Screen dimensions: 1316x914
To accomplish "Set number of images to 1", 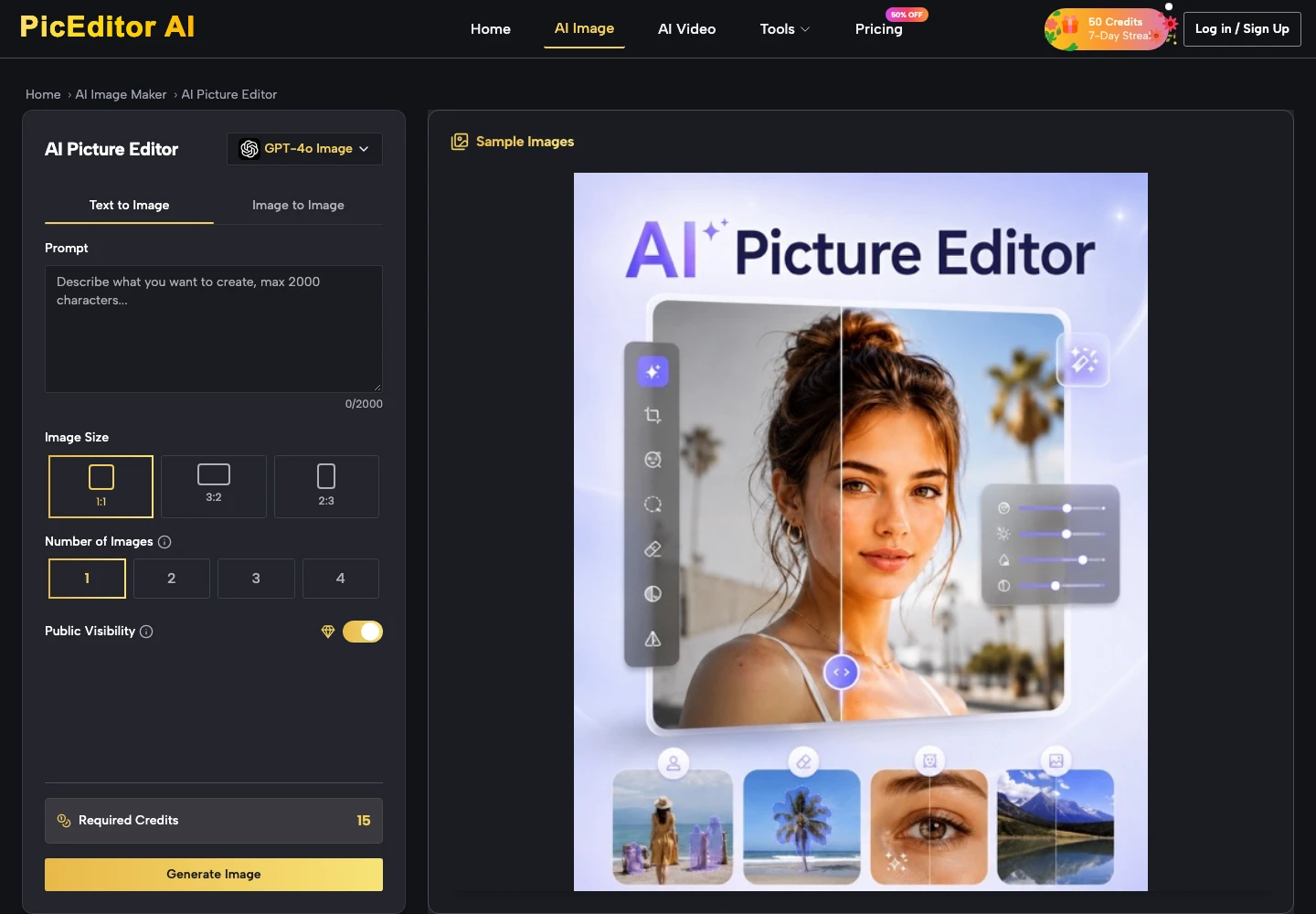I will [87, 579].
